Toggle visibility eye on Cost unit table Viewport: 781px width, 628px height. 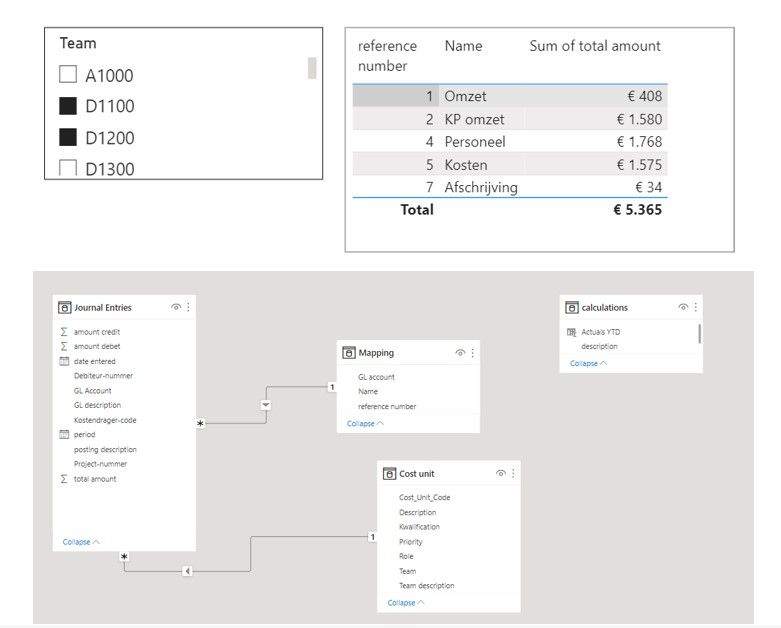[501, 473]
